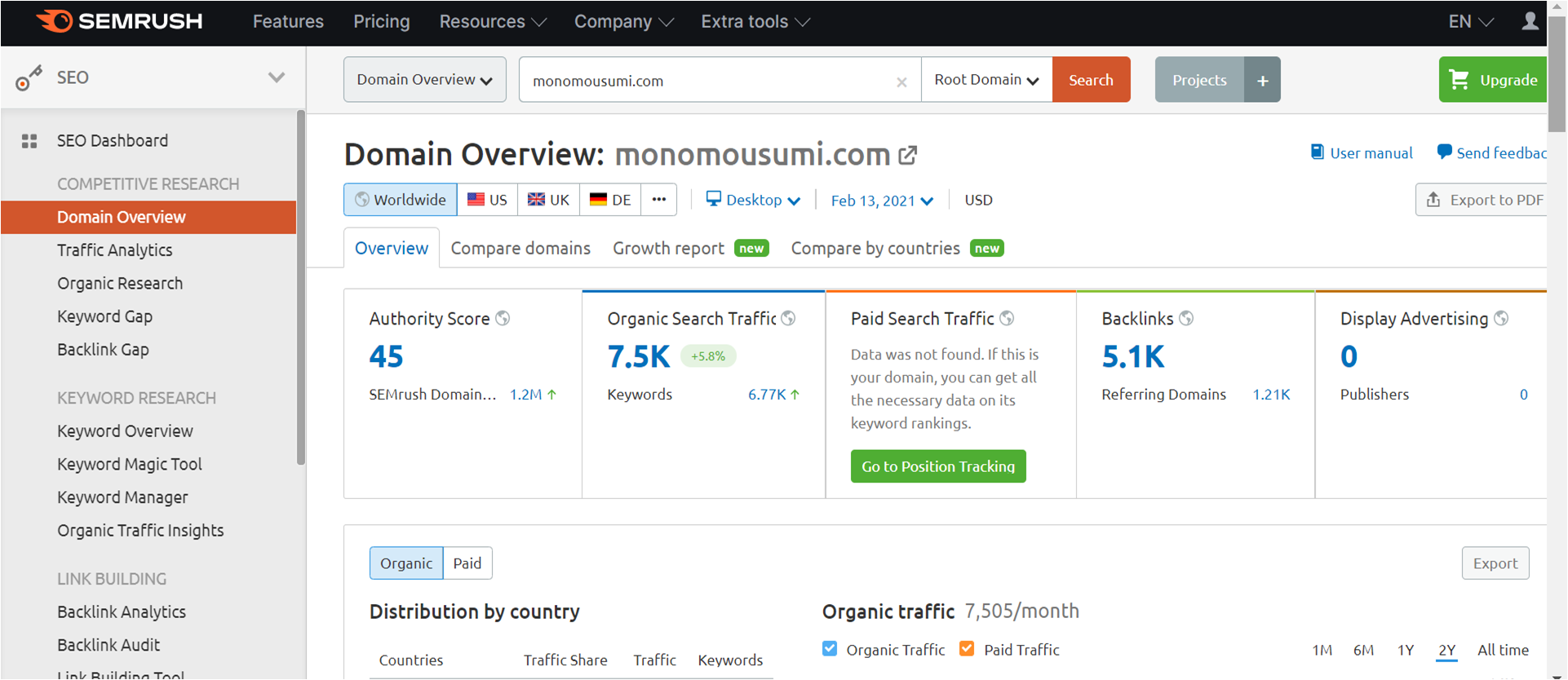Screen dimensions: 1568x680
Task: Click the Backlinks info globe icon
Action: click(x=1187, y=319)
